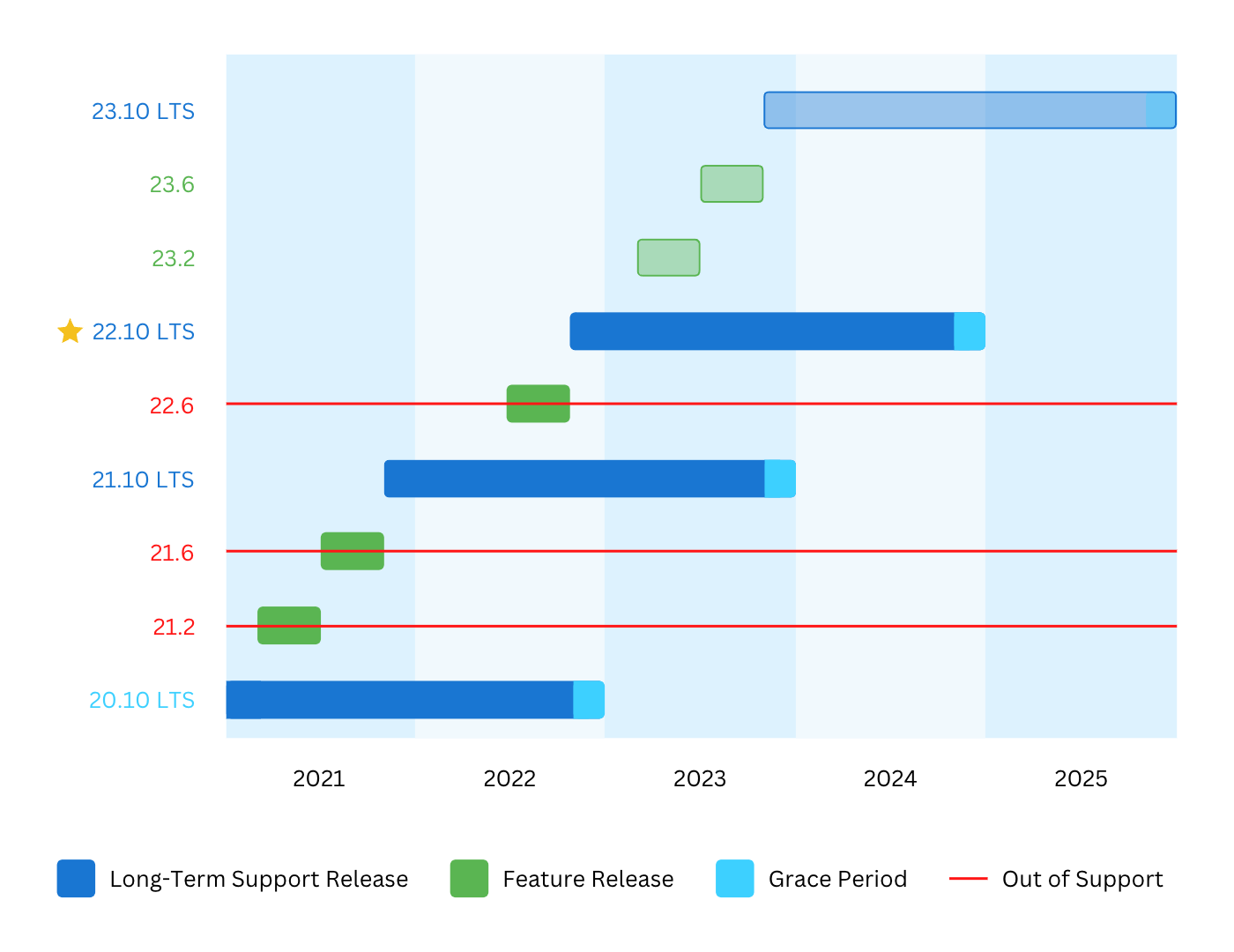This screenshot has width=1234, height=952.
Task: Click the '23.6' row label
Action: pyautogui.click(x=172, y=185)
